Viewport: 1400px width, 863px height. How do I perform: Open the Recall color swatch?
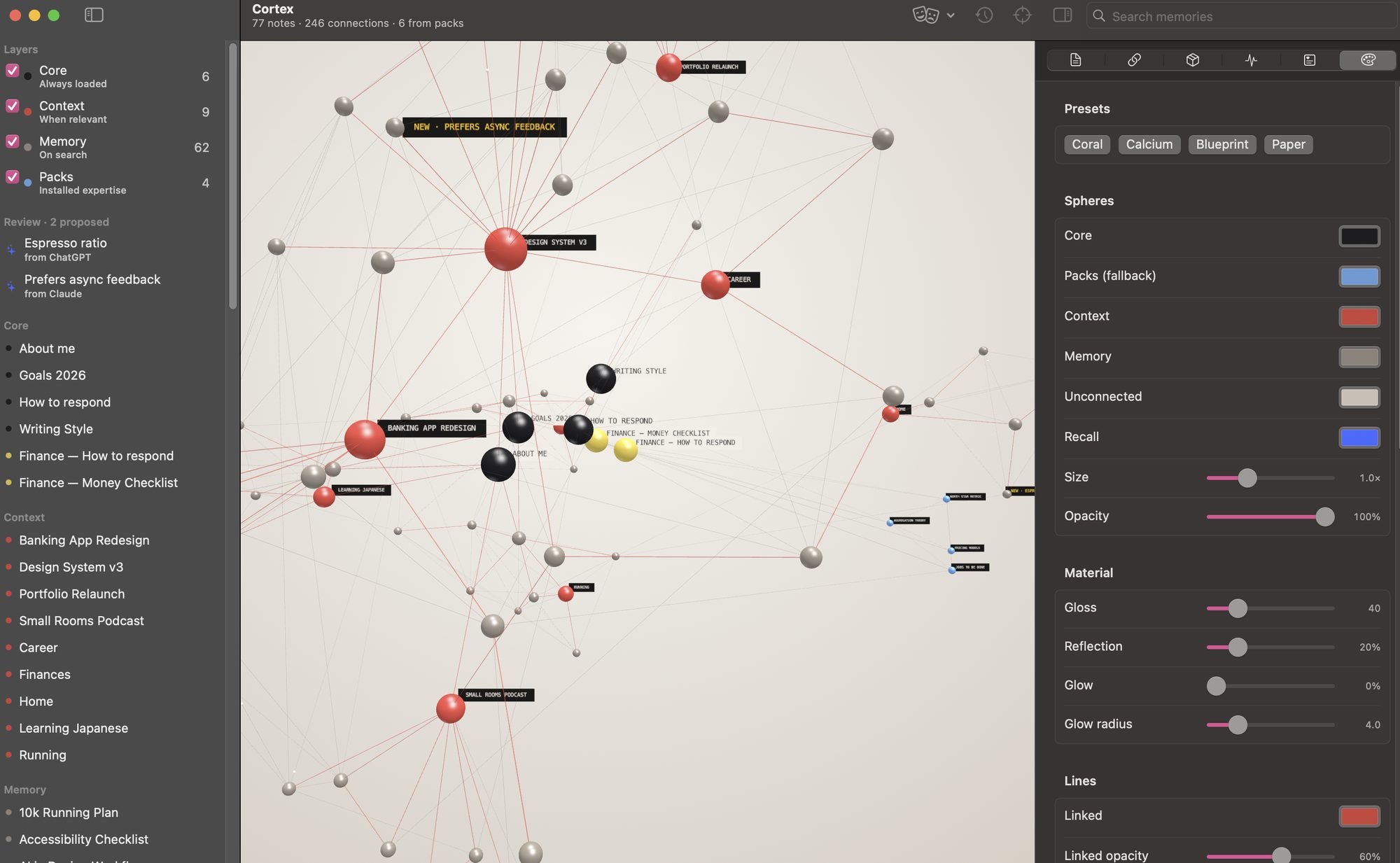click(1359, 437)
